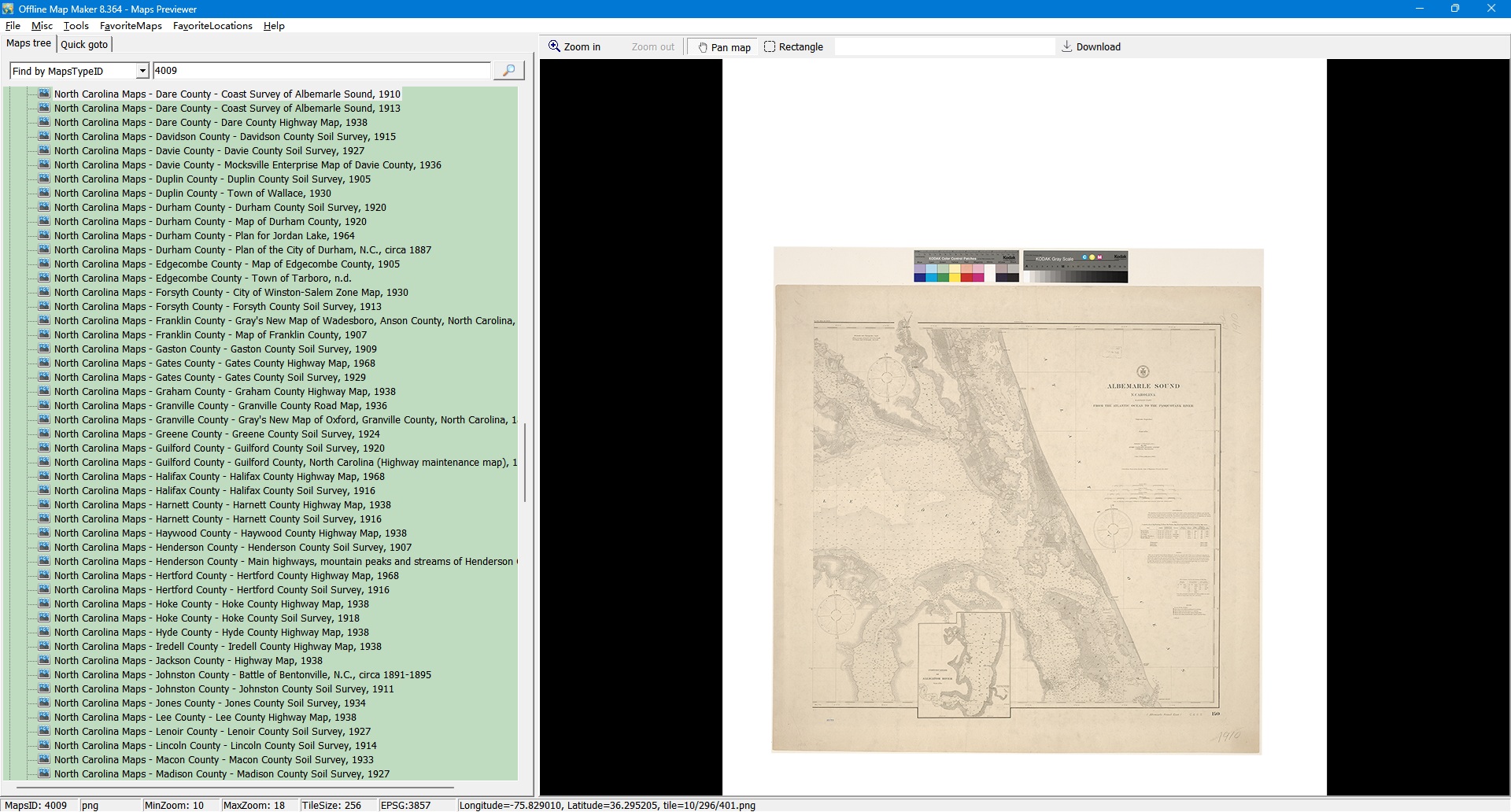The height and width of the screenshot is (812, 1511).
Task: Click map icon beside Hyde County Highway Map, 1938
Action: click(44, 632)
